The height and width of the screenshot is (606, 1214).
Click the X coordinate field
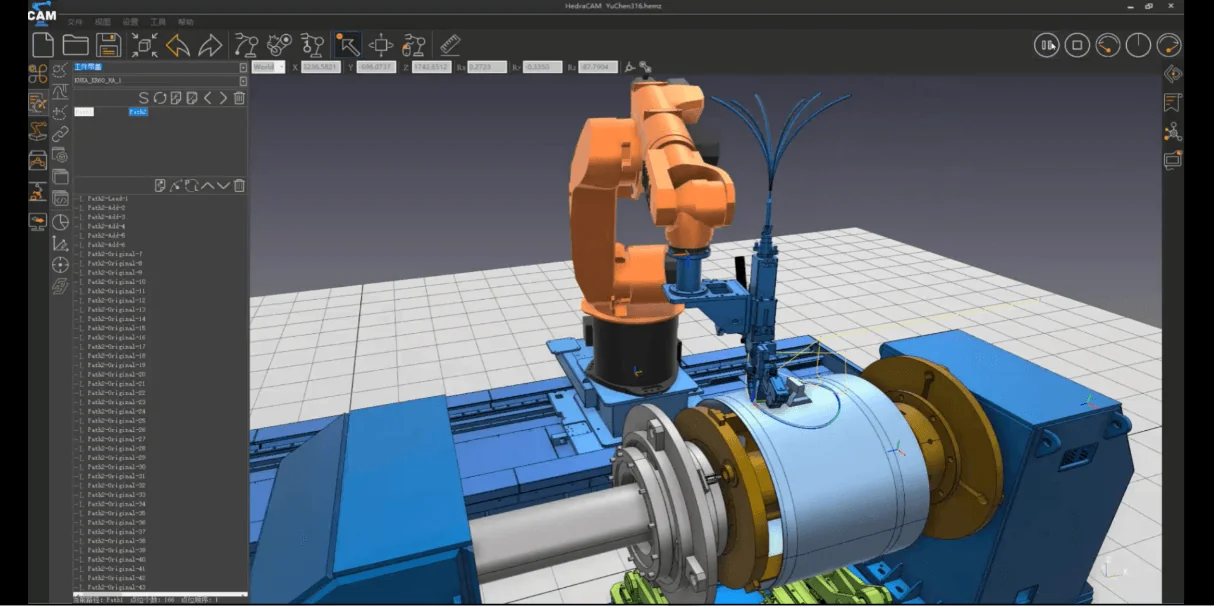tap(321, 67)
